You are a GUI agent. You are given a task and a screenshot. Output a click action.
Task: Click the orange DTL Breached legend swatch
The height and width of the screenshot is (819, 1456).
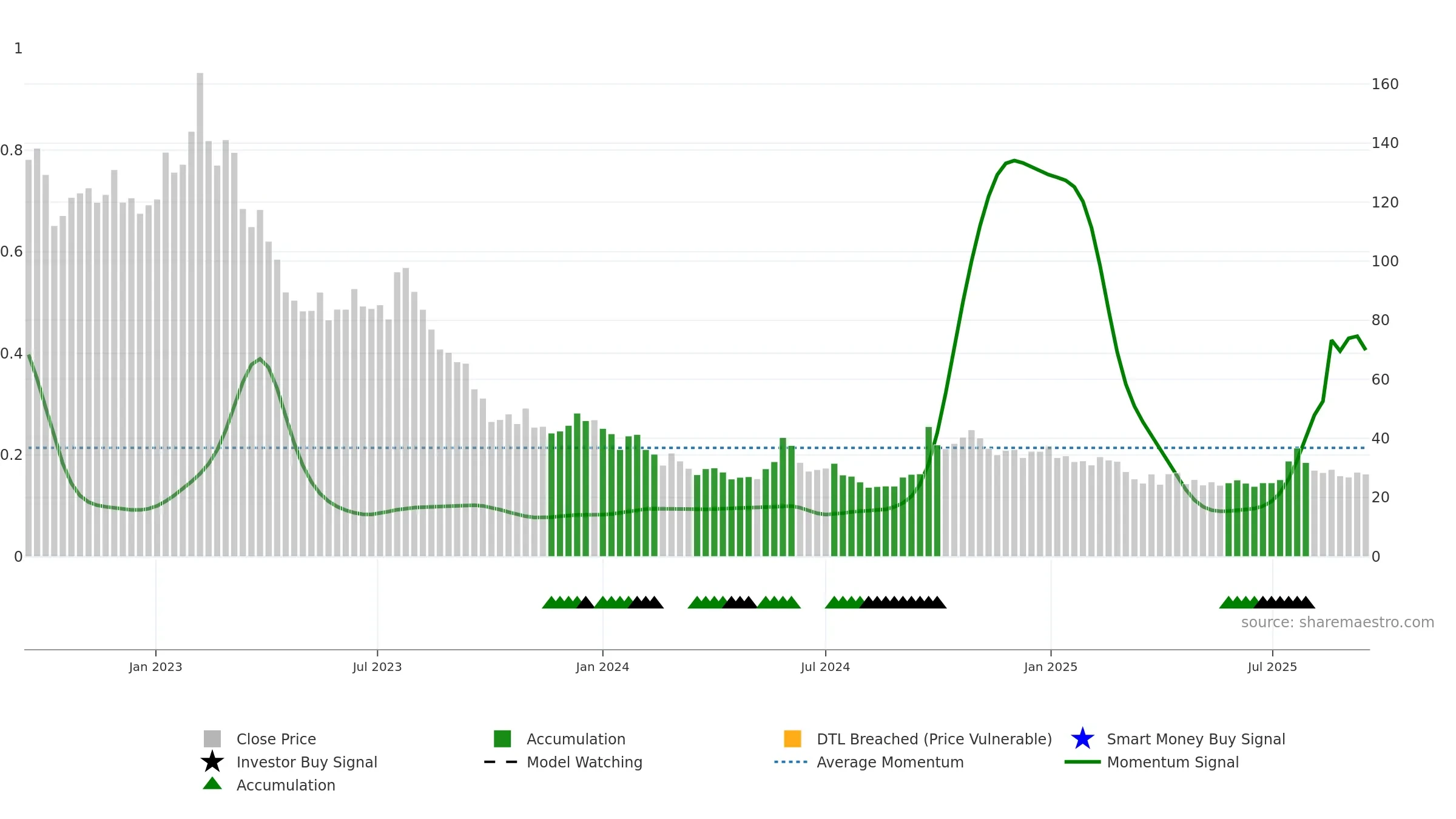pyautogui.click(x=792, y=739)
